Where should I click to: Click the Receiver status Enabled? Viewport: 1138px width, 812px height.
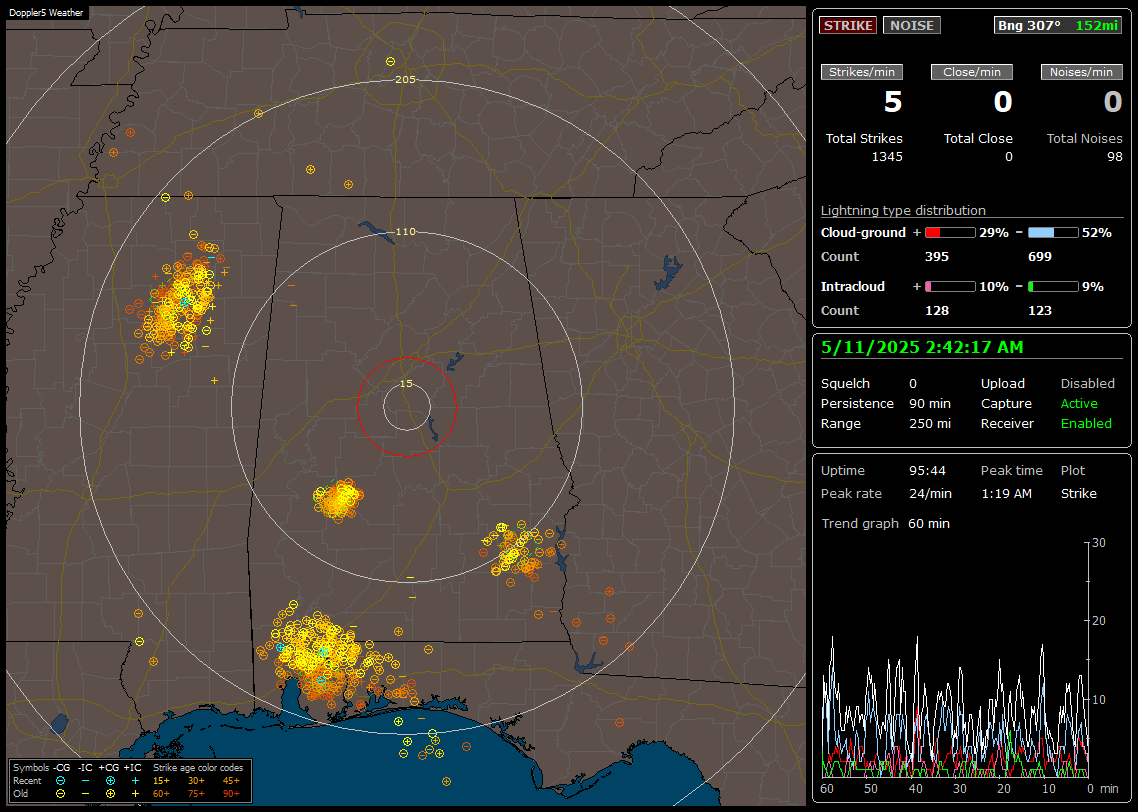[1086, 424]
